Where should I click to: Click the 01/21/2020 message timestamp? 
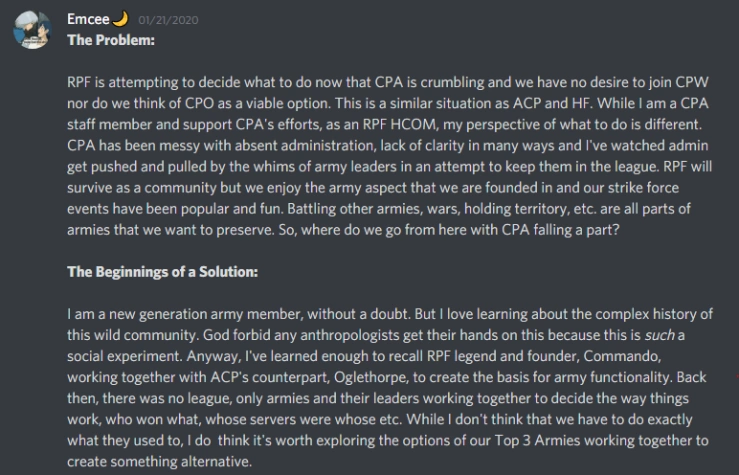tap(167, 19)
